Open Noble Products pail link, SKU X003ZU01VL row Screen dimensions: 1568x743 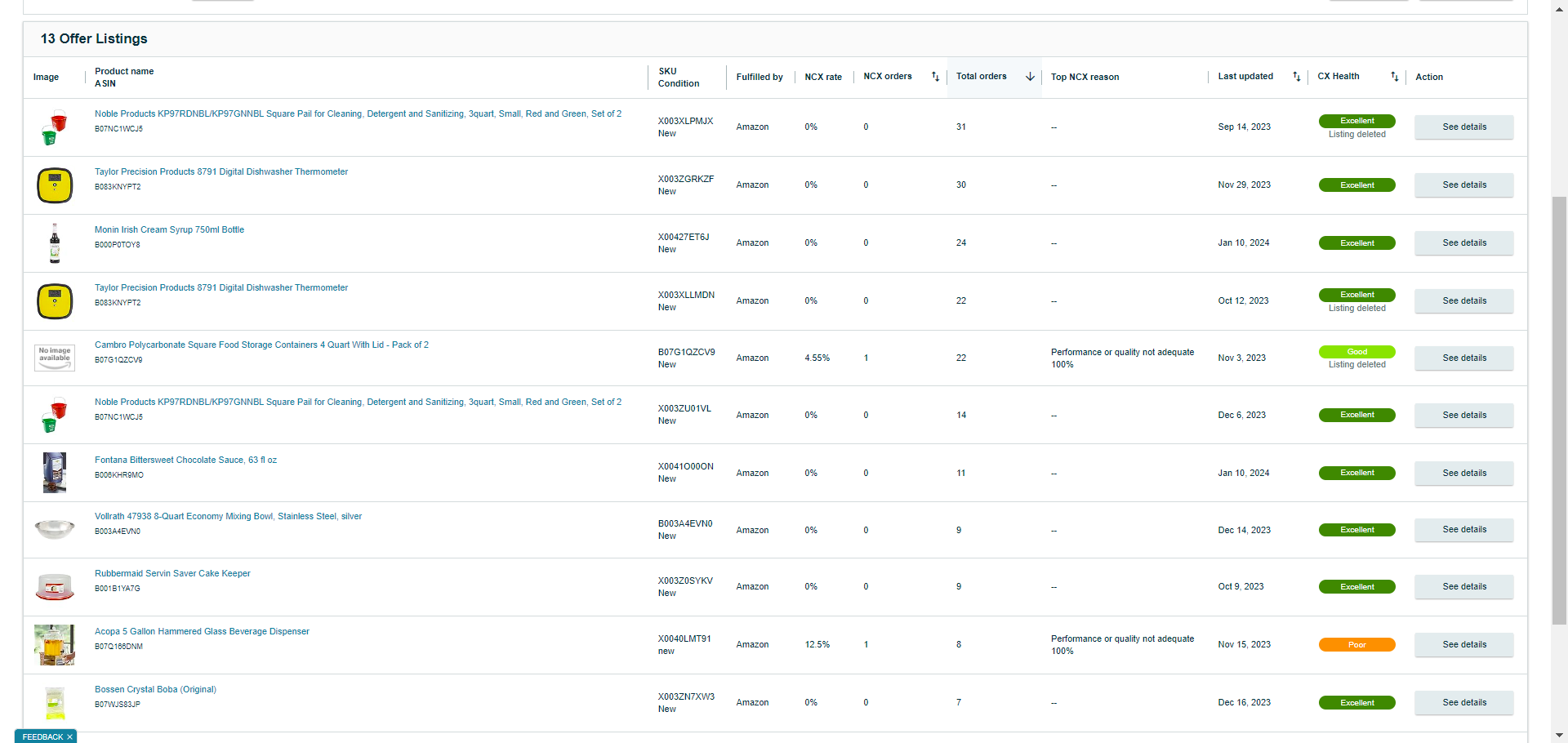pyautogui.click(x=358, y=402)
